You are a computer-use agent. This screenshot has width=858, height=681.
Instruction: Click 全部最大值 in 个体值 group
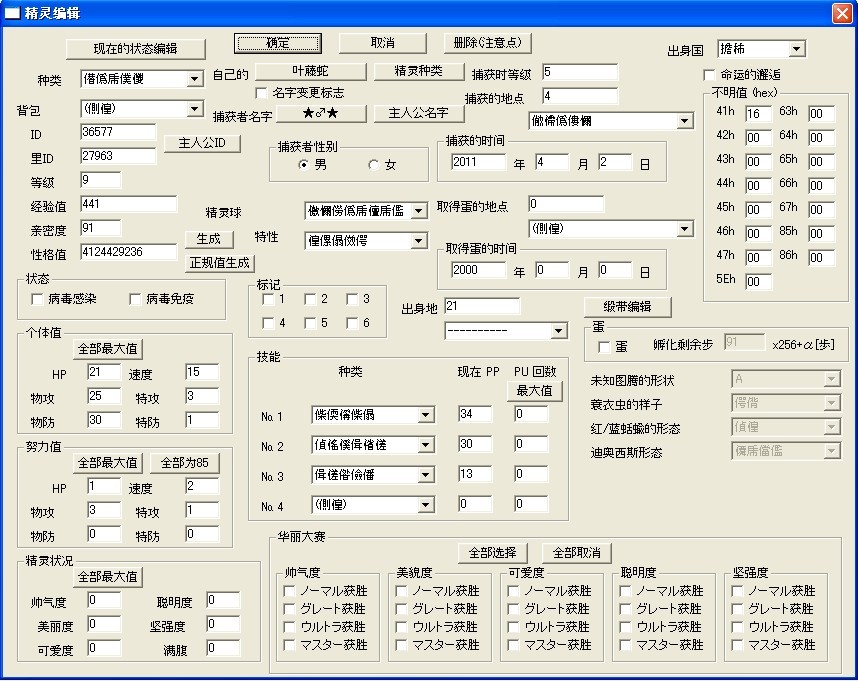[108, 348]
